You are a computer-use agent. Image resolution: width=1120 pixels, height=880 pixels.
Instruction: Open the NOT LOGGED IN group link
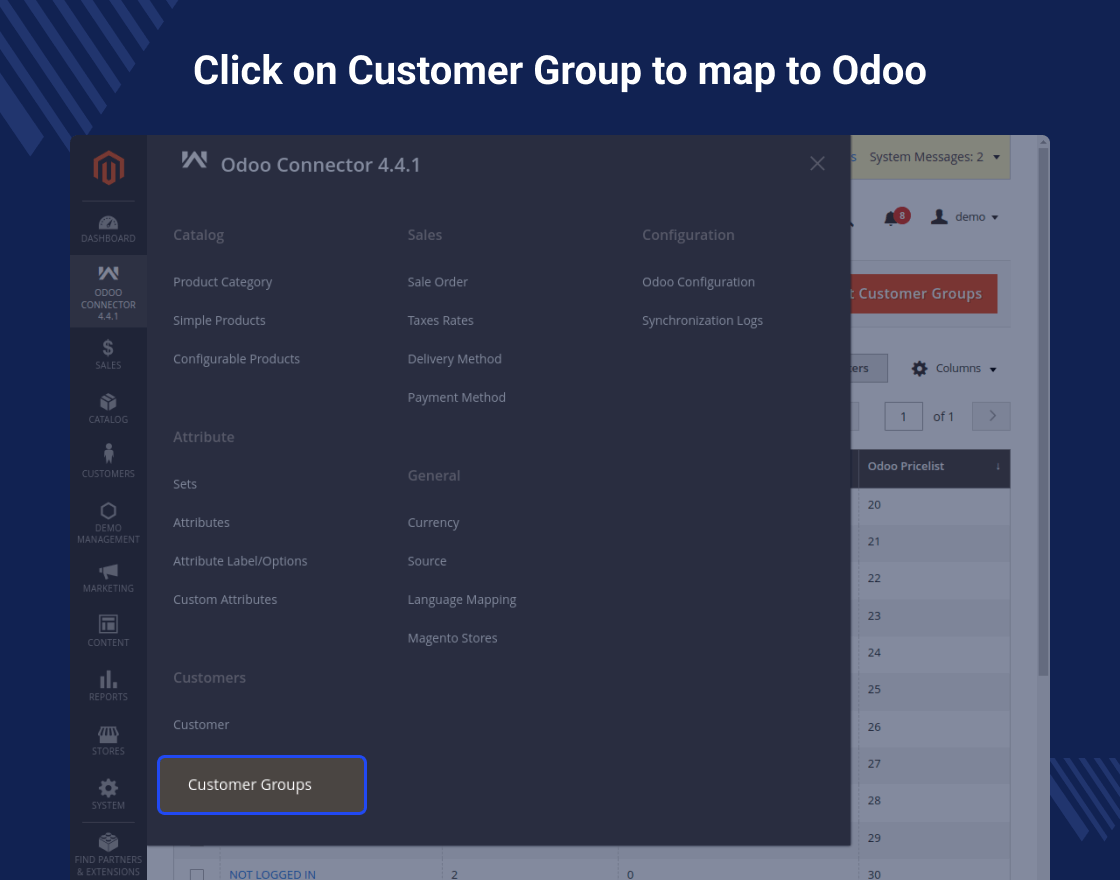[272, 874]
